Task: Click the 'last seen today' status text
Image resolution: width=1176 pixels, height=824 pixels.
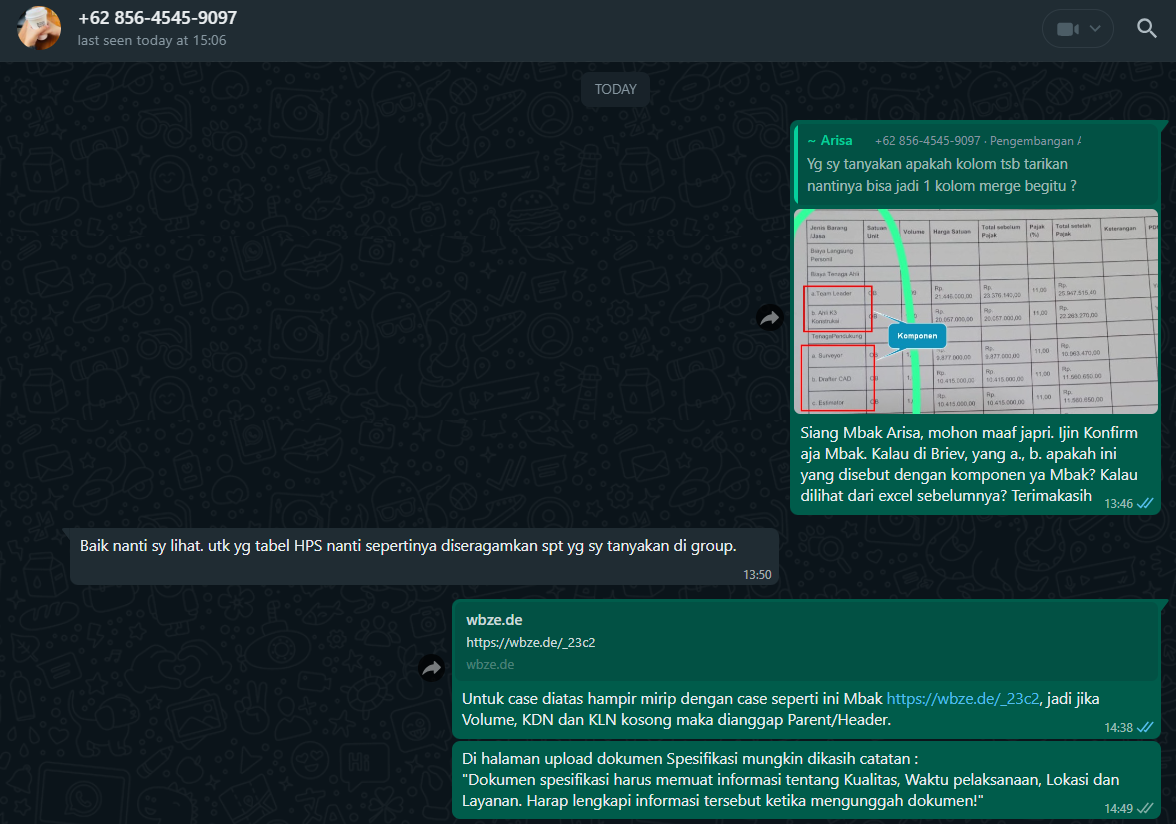Action: click(152, 41)
